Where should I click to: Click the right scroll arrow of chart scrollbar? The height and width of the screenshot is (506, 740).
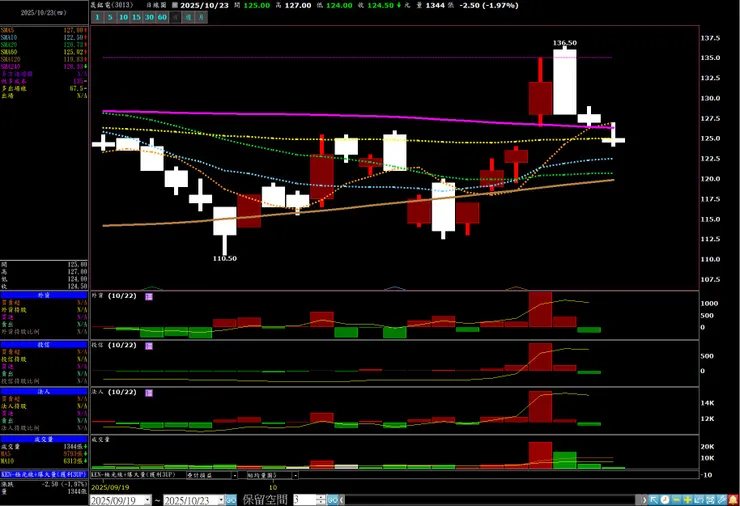(644, 500)
